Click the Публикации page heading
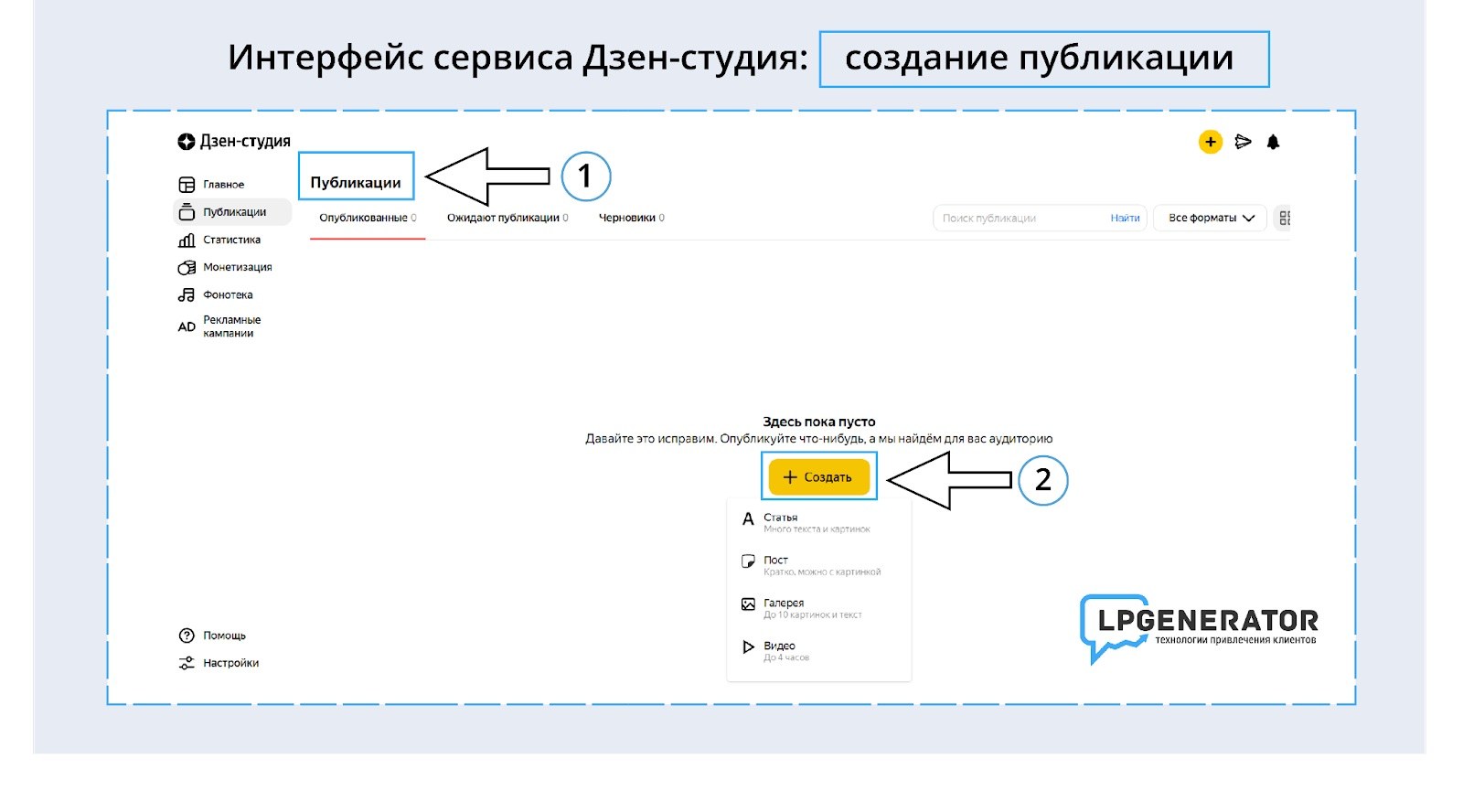1463x812 pixels. point(356,183)
